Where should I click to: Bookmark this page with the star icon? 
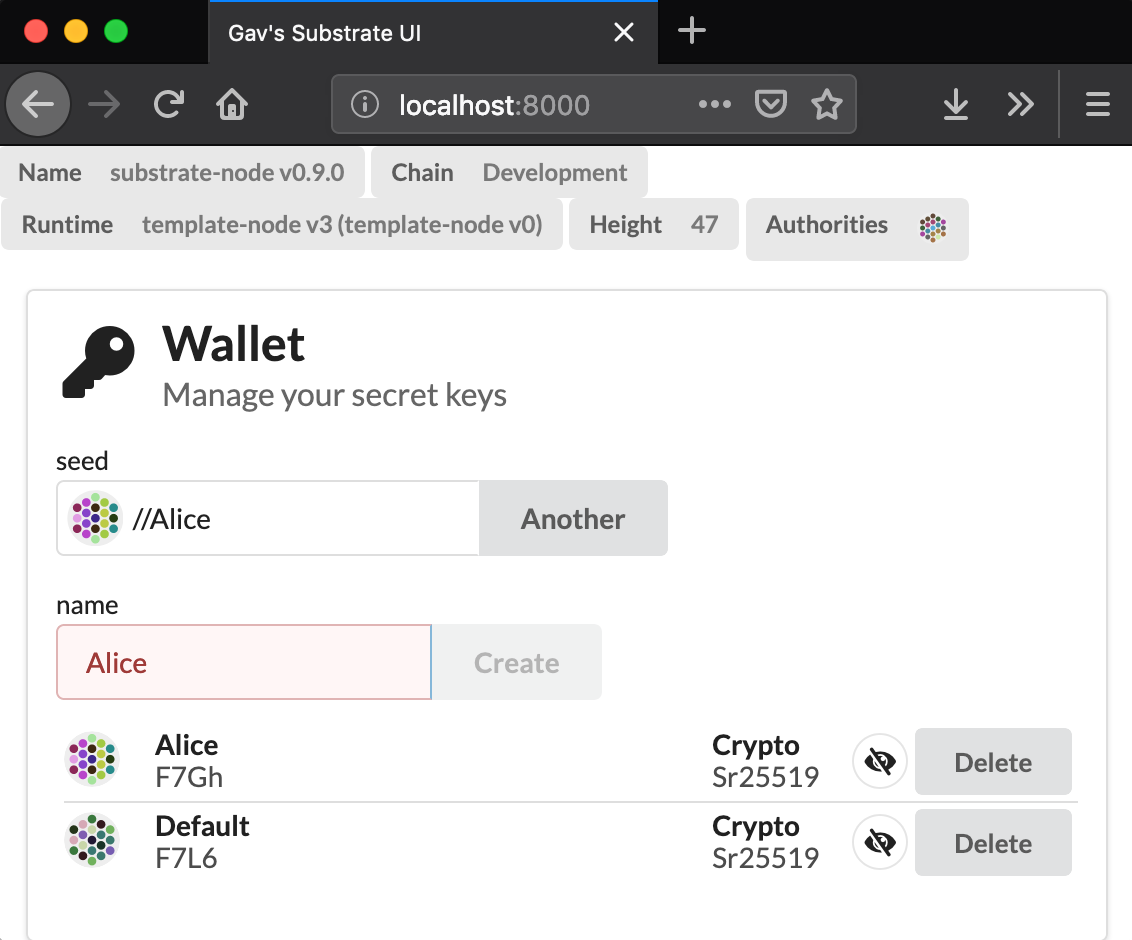pyautogui.click(x=827, y=105)
